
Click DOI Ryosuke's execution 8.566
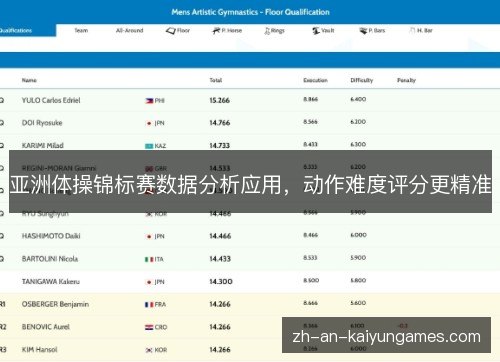click(x=310, y=122)
